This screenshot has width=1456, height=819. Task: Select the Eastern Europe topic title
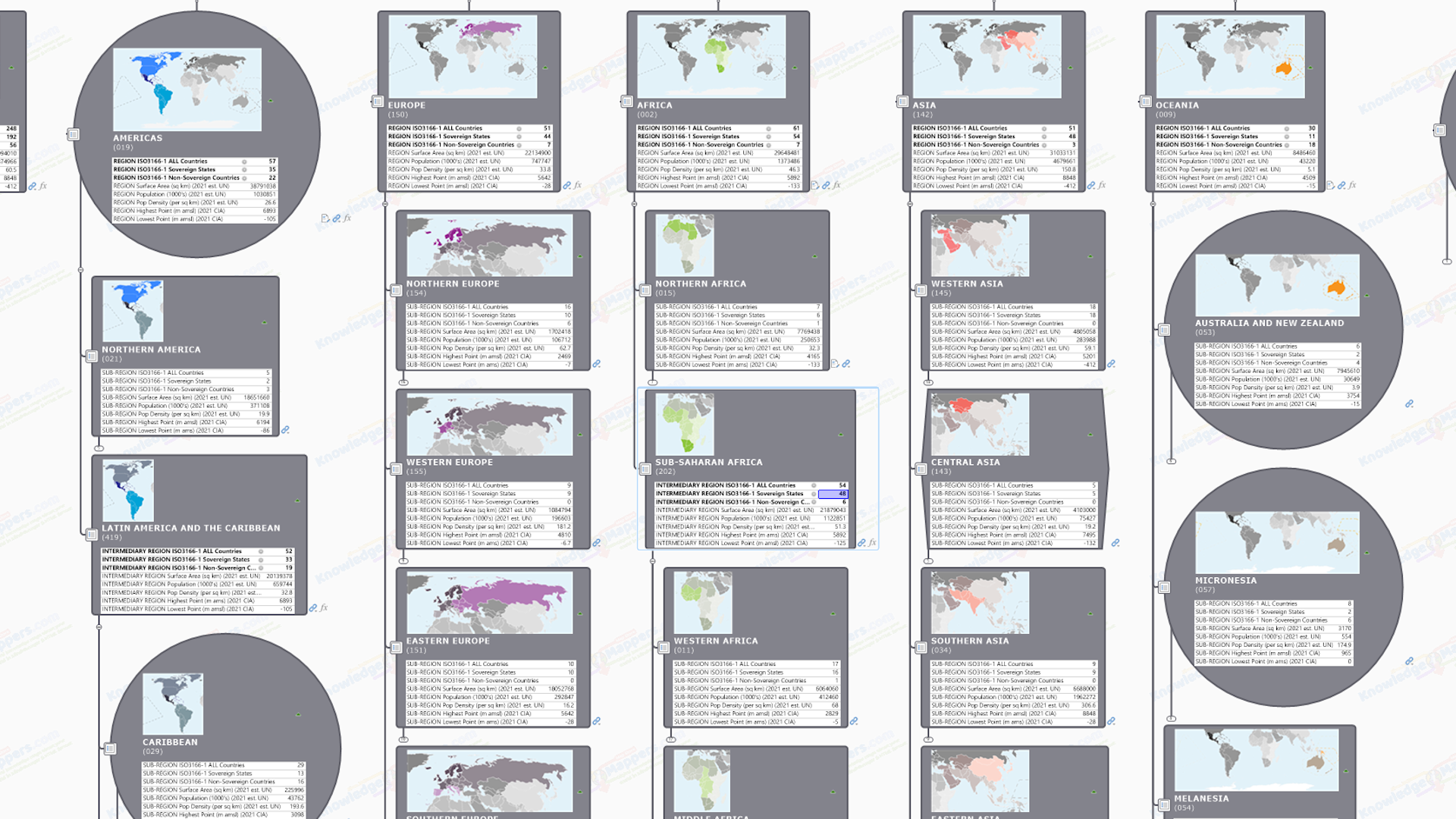[447, 641]
